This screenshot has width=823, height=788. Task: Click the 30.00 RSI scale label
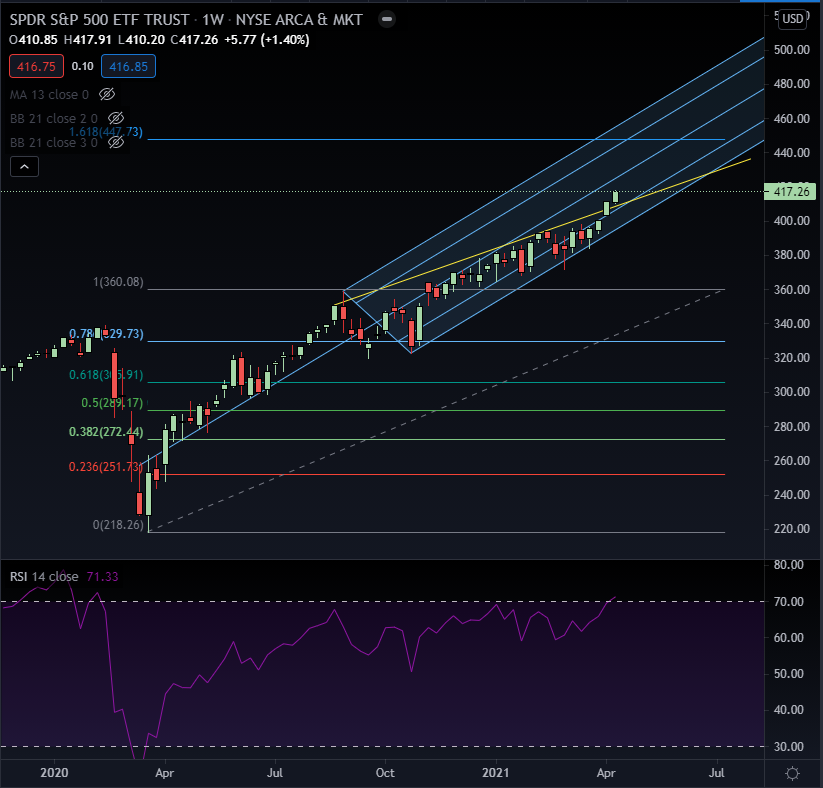(x=788, y=747)
